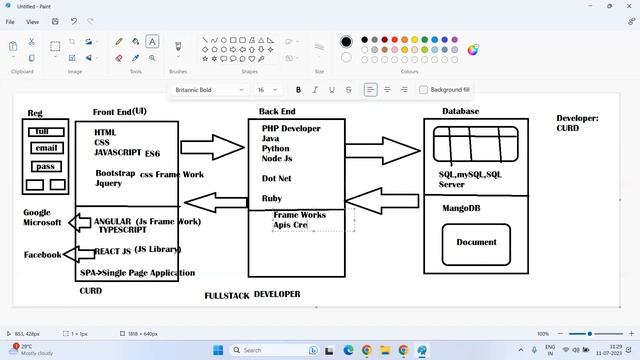Open the Edit colours wheel
Image resolution: width=640 pixels, height=360 pixels.
point(473,50)
